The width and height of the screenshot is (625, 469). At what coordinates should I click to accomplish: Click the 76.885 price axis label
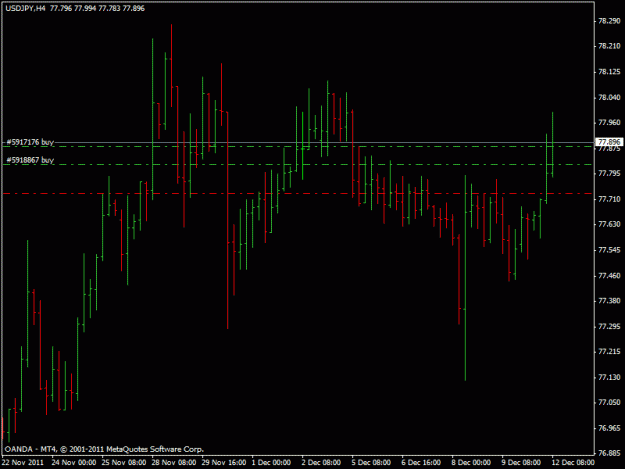[x=609, y=453]
